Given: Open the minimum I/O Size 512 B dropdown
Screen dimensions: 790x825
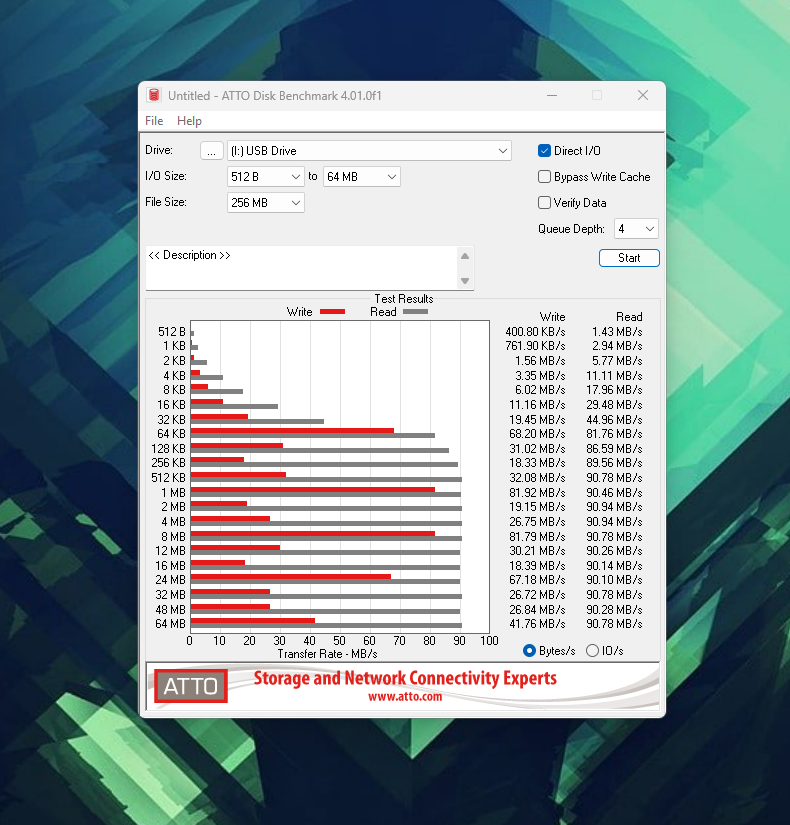Looking at the screenshot, I should tap(266, 177).
